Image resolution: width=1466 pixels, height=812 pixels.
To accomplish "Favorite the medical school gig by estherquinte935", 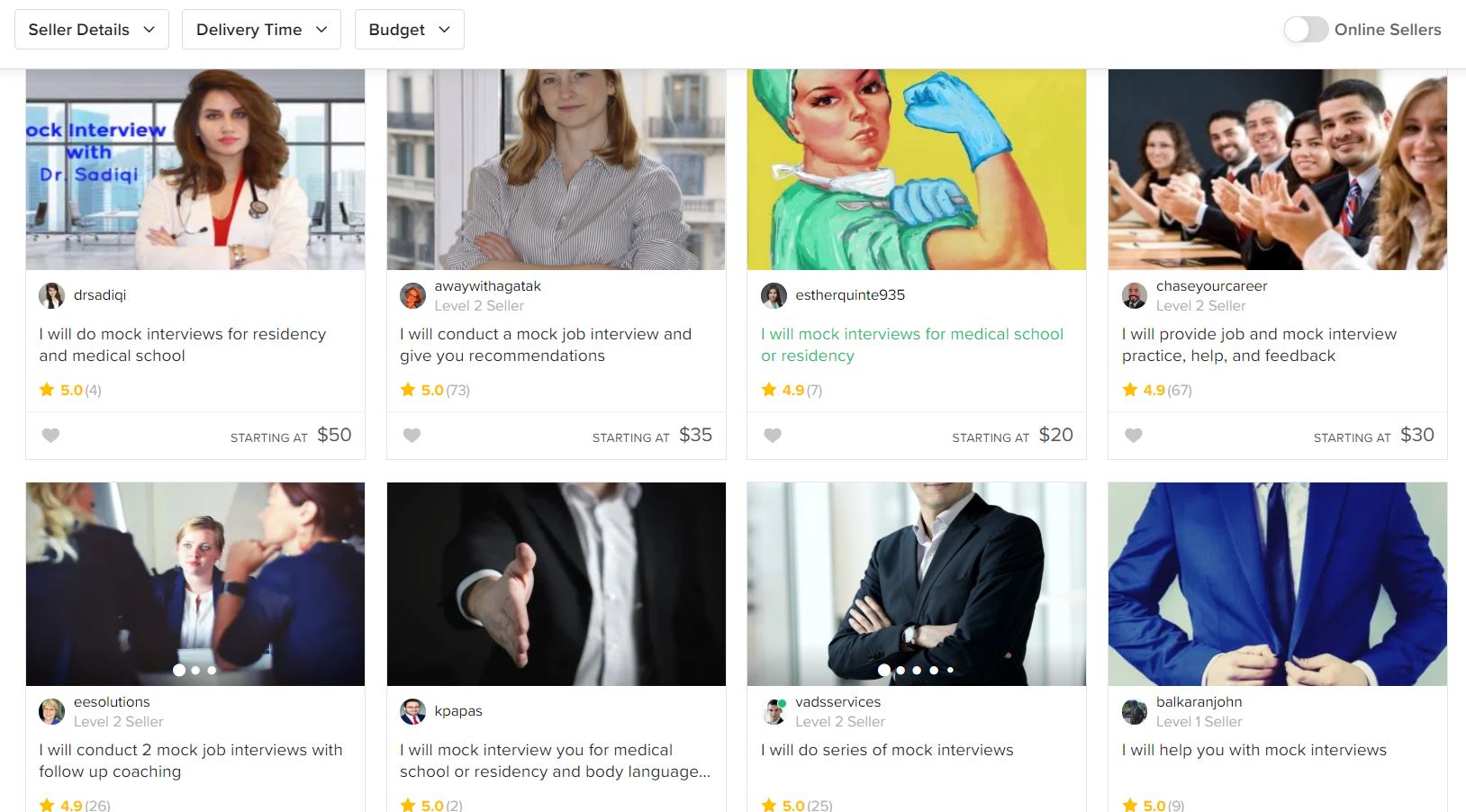I will 773,436.
